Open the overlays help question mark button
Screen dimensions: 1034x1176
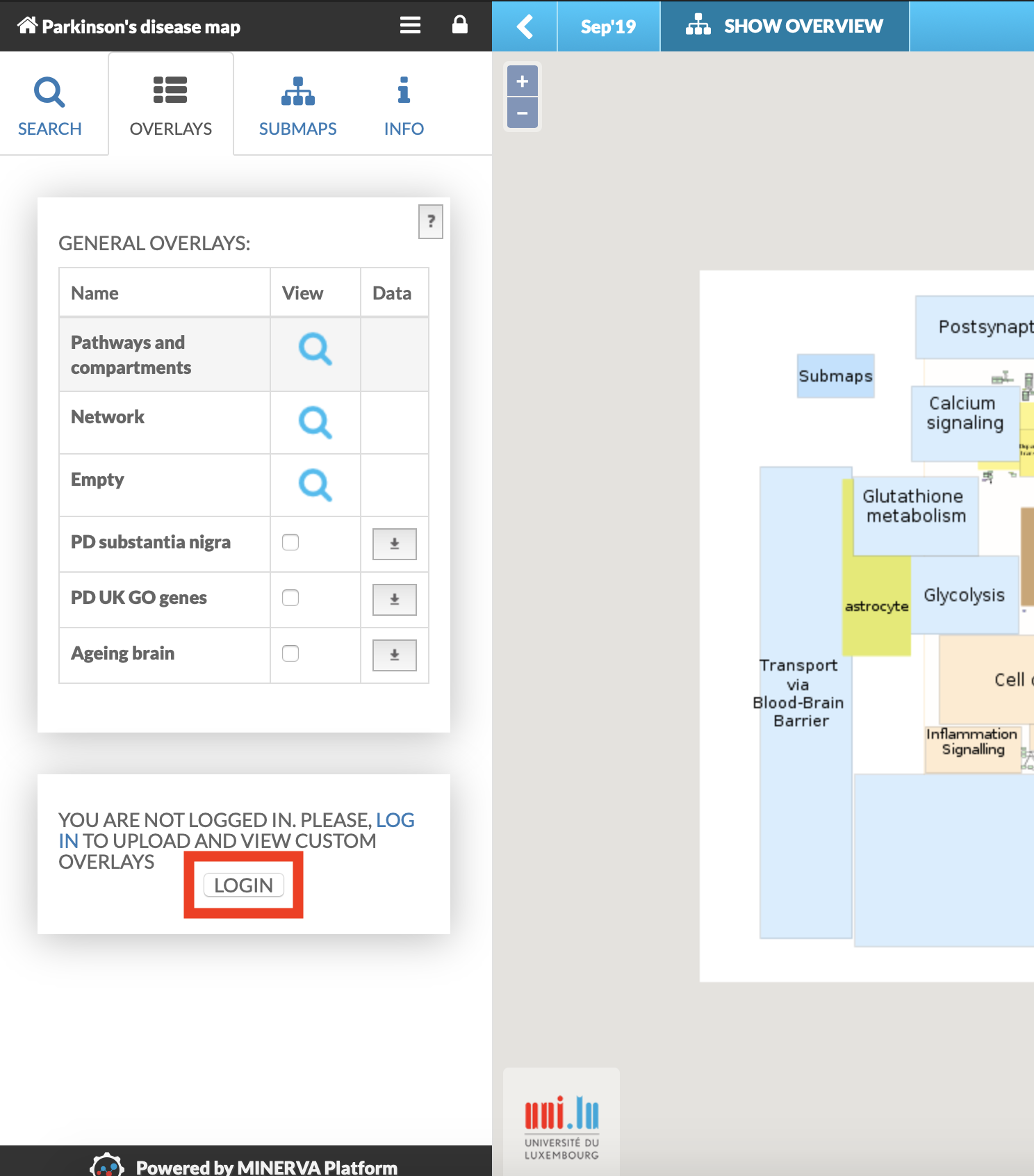431,222
